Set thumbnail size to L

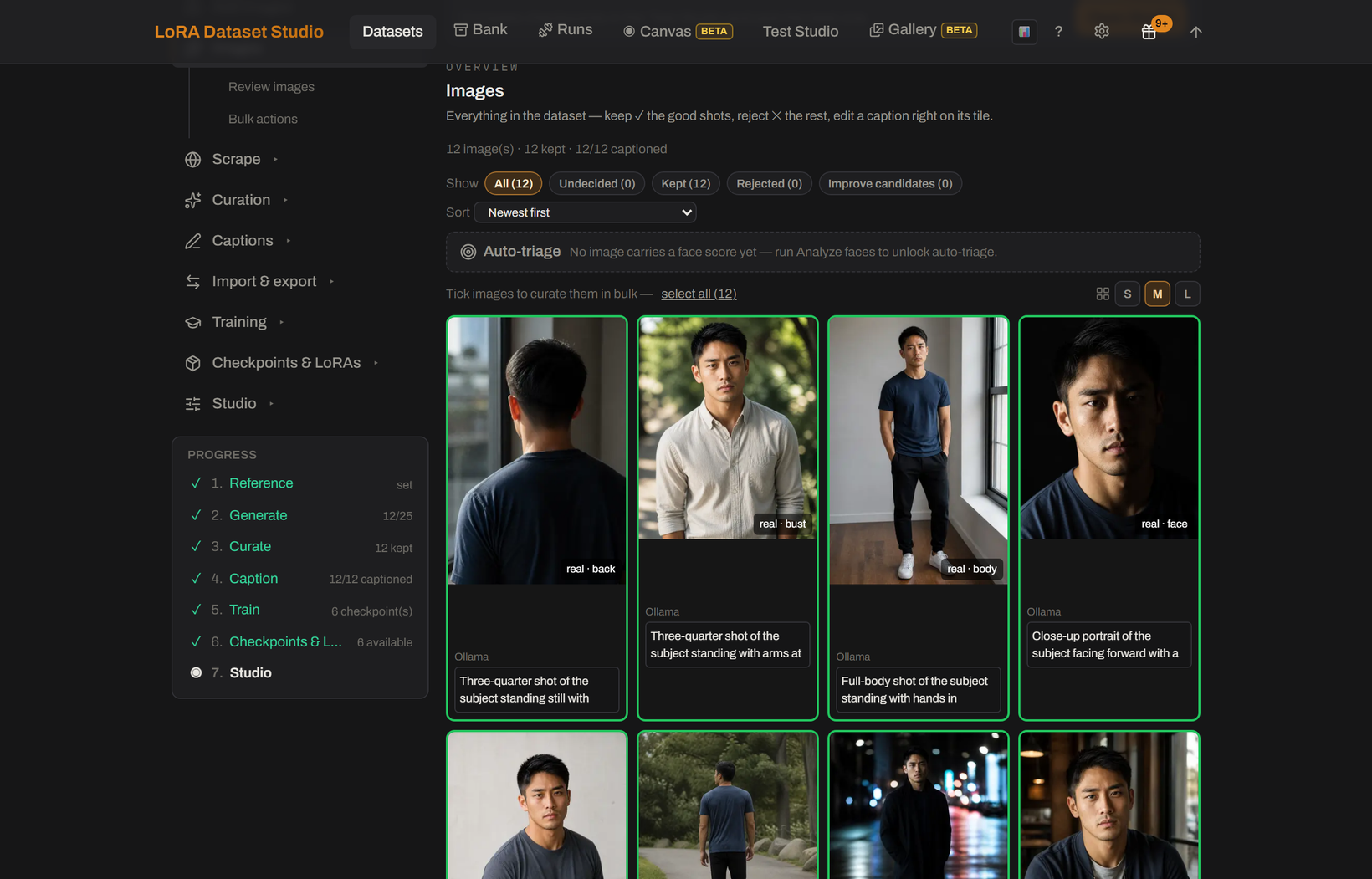tap(1188, 294)
